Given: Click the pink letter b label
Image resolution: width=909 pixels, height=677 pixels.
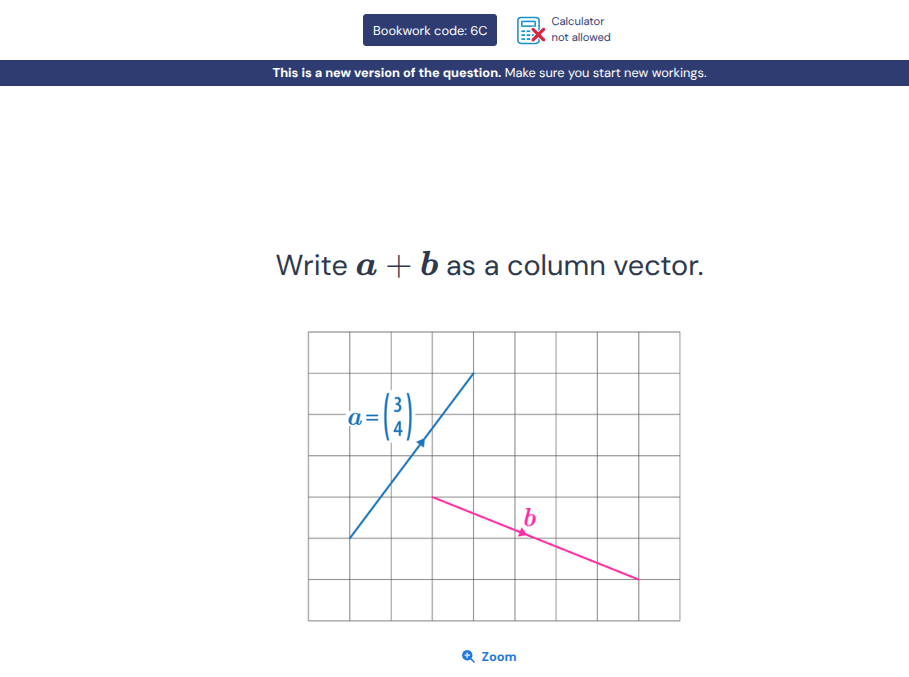Looking at the screenshot, I should tap(528, 518).
